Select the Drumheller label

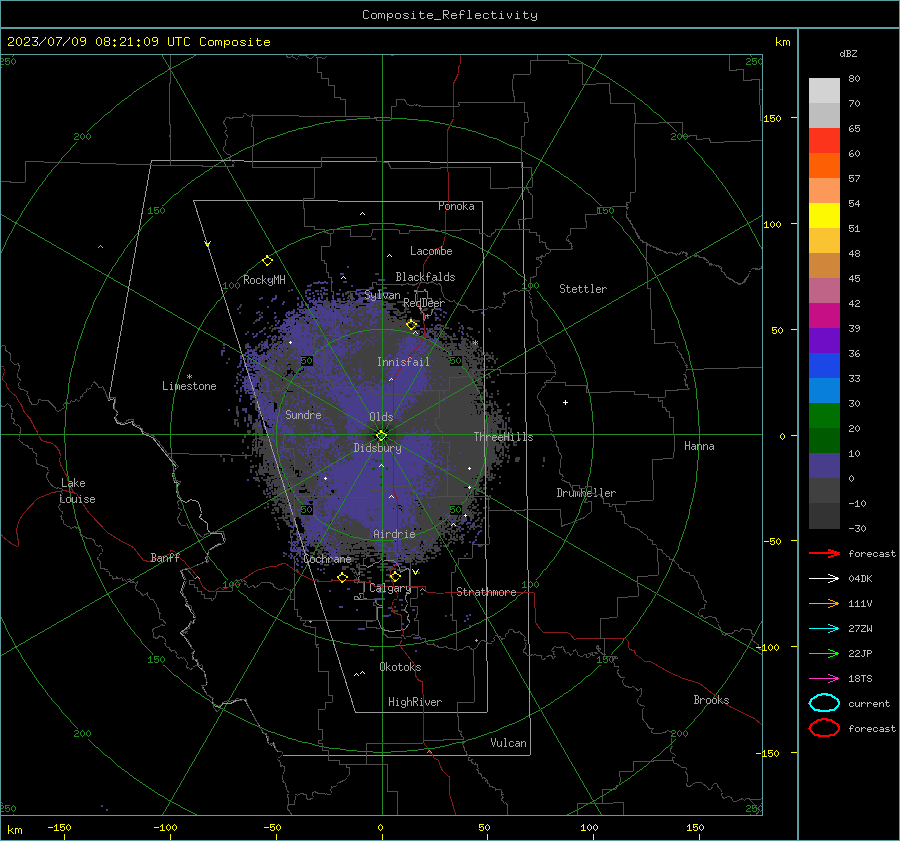pos(586,493)
